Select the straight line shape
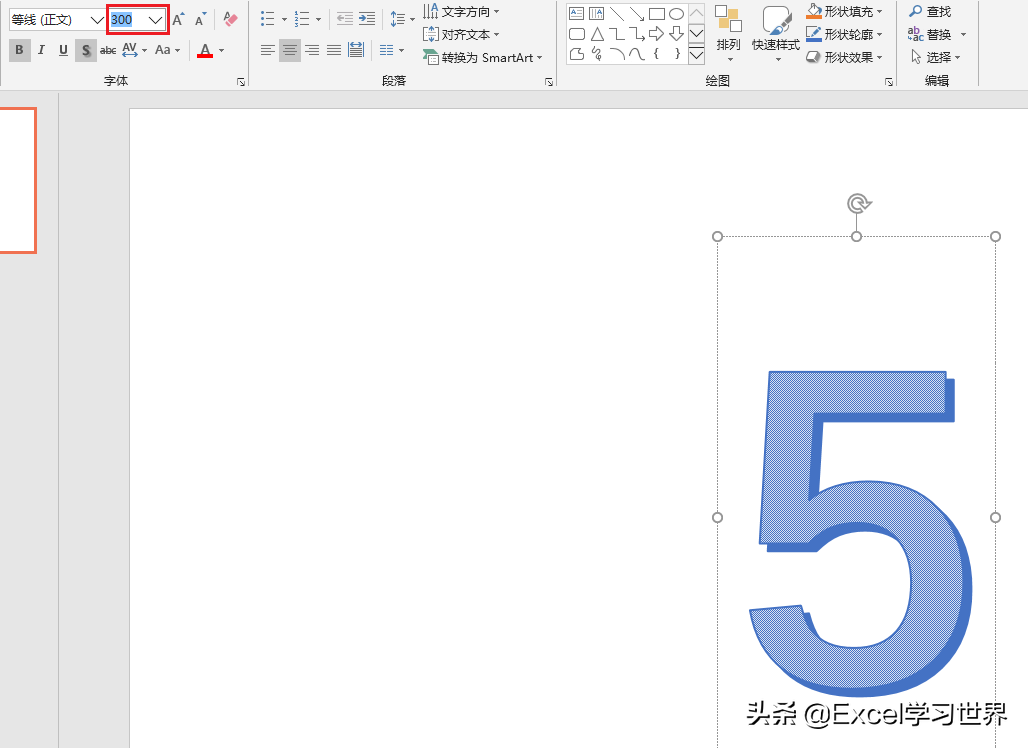Screen dimensions: 1028x748 tap(617, 14)
